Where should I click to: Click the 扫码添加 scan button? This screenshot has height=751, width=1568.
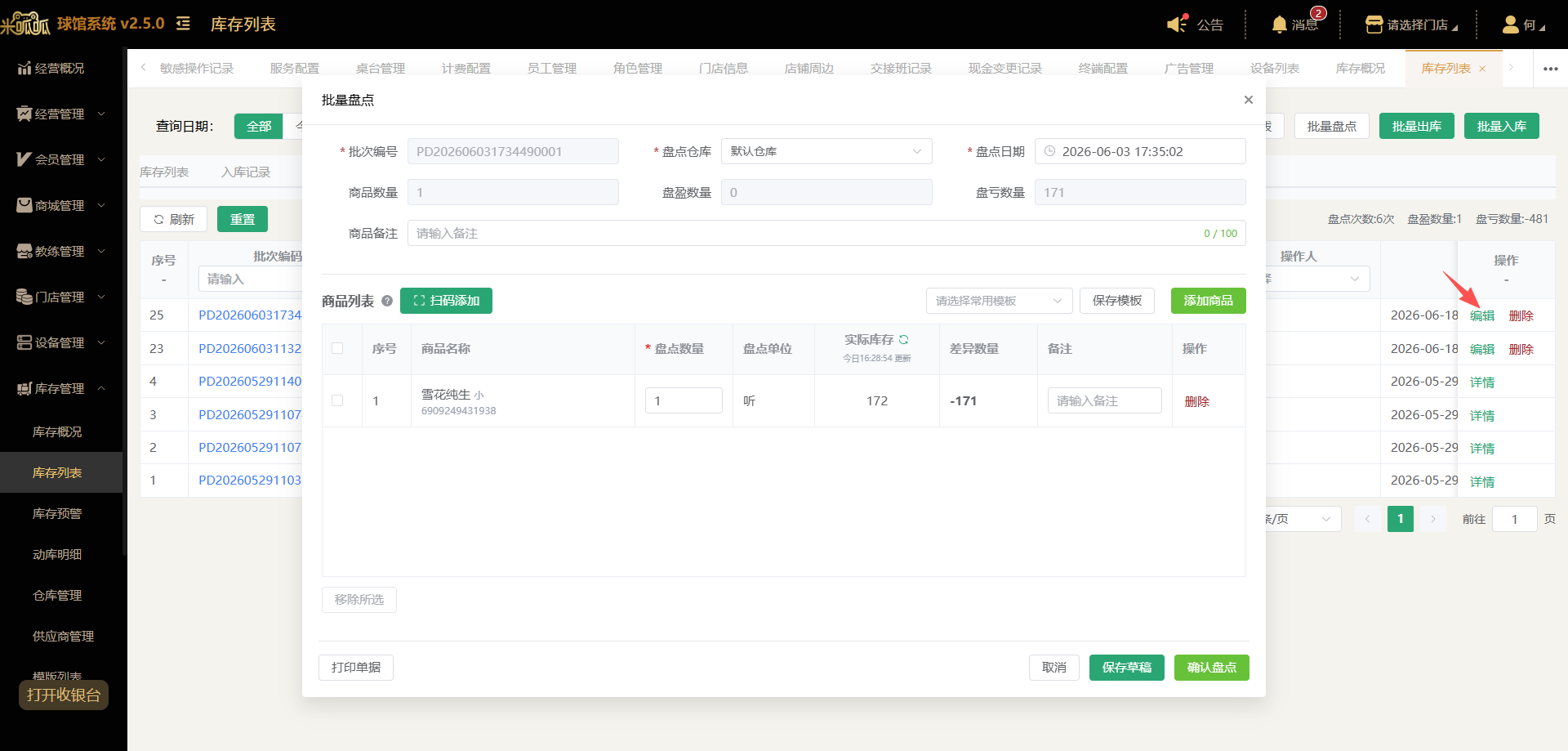(446, 301)
